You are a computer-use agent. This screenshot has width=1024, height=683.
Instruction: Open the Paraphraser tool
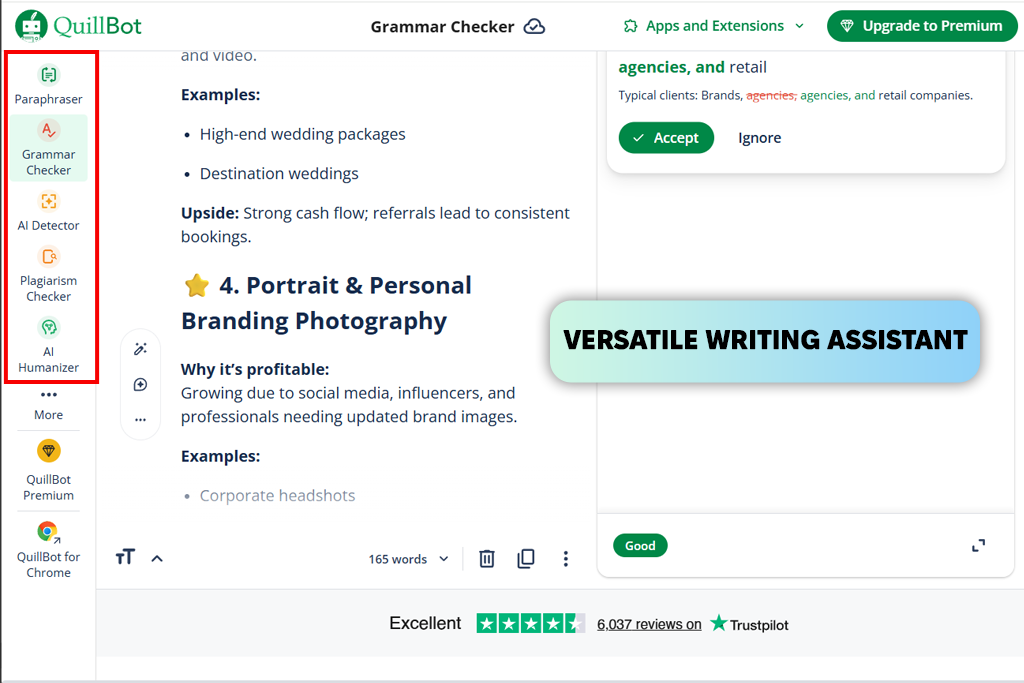tap(48, 84)
